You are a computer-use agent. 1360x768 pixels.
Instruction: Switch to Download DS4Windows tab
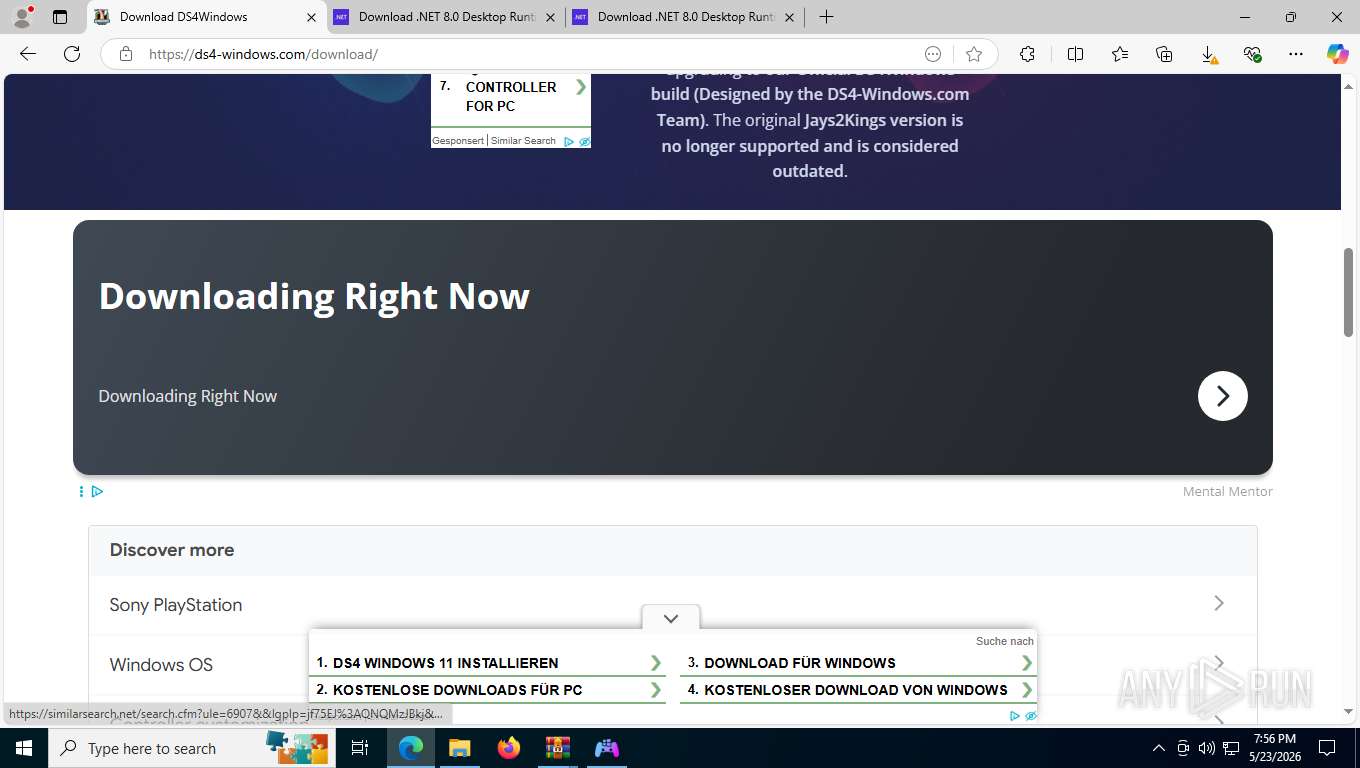(206, 17)
